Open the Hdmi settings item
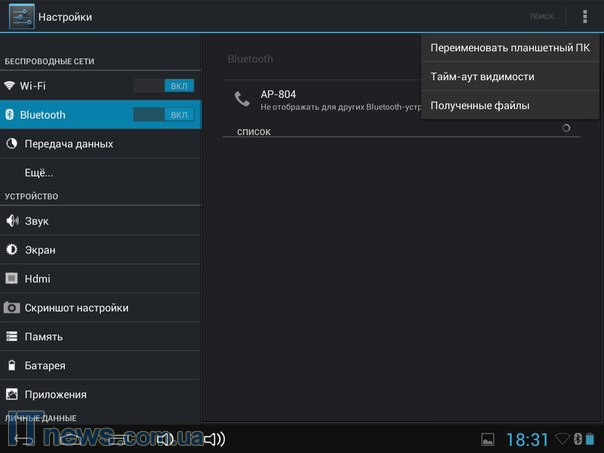Image resolution: width=604 pixels, height=453 pixels. click(x=37, y=279)
